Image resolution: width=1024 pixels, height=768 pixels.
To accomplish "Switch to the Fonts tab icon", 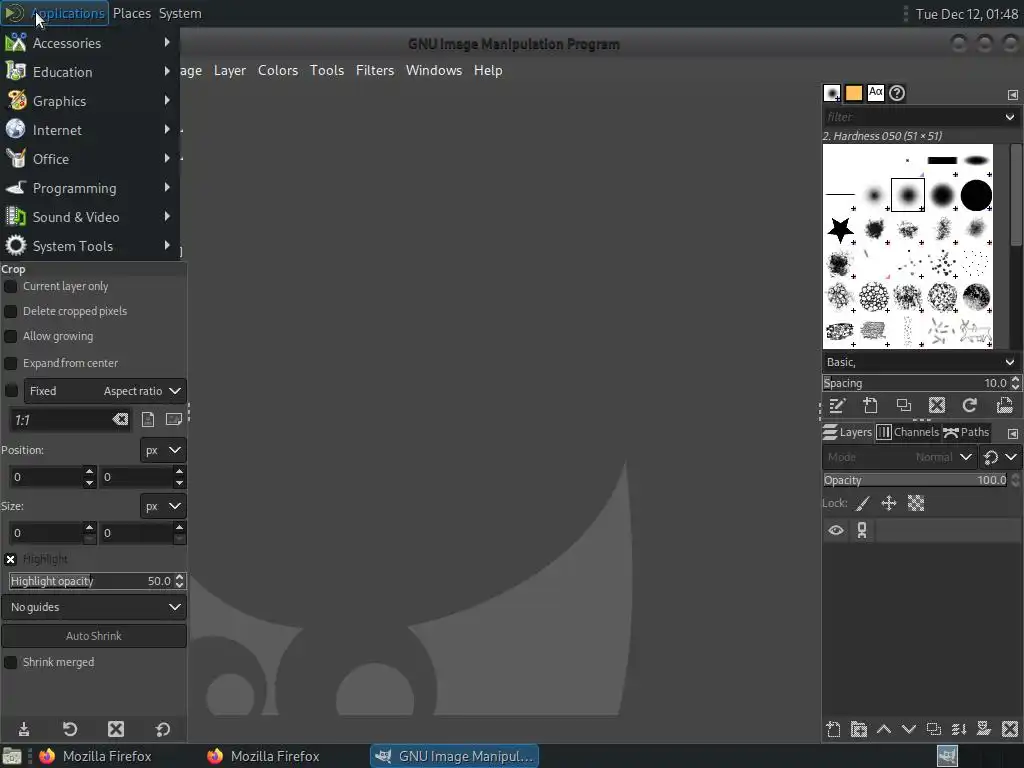I will click(876, 93).
